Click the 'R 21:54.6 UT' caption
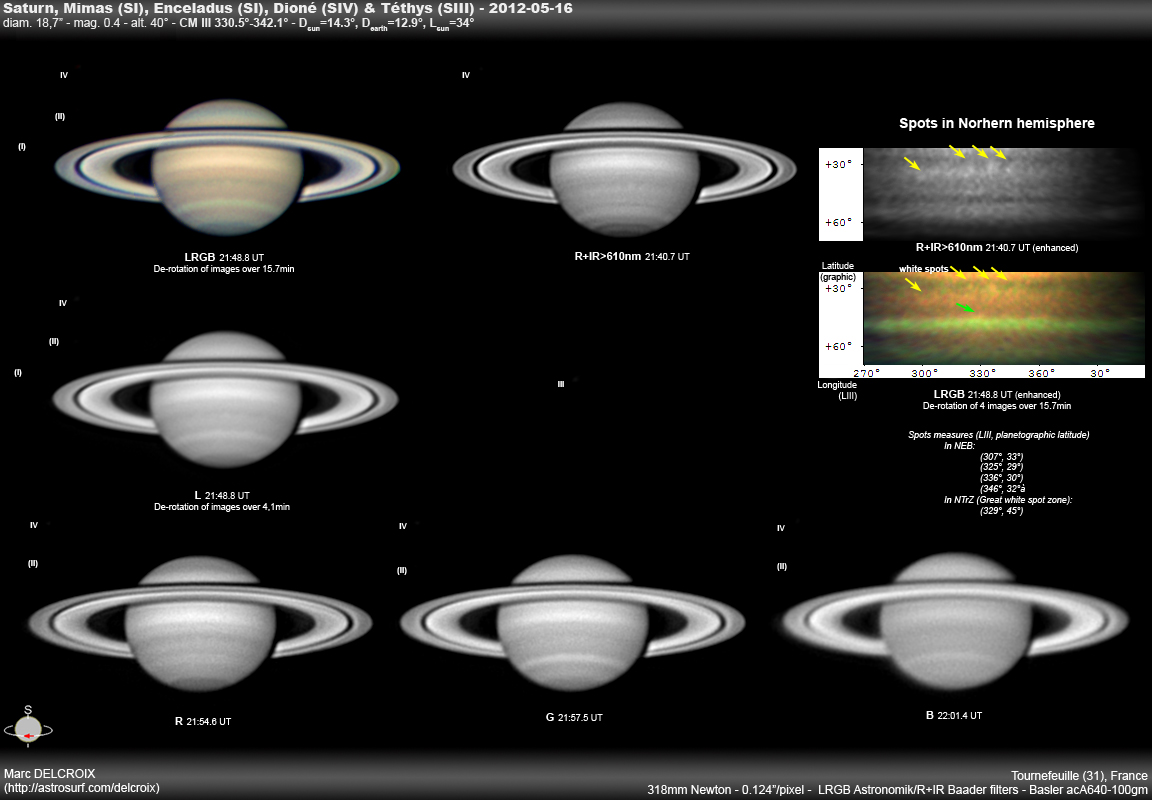Image resolution: width=1152 pixels, height=800 pixels. tap(203, 721)
